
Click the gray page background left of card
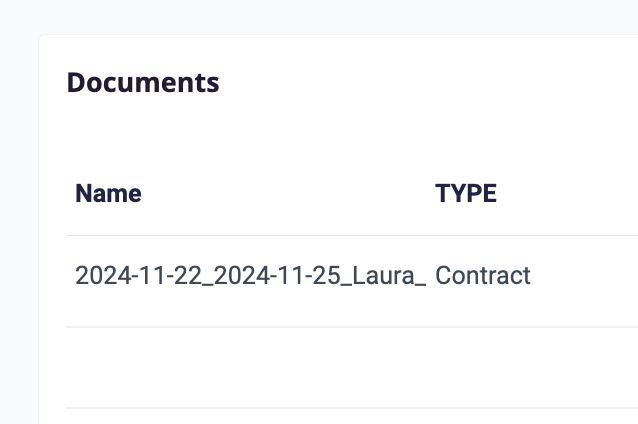pyautogui.click(x=19, y=228)
